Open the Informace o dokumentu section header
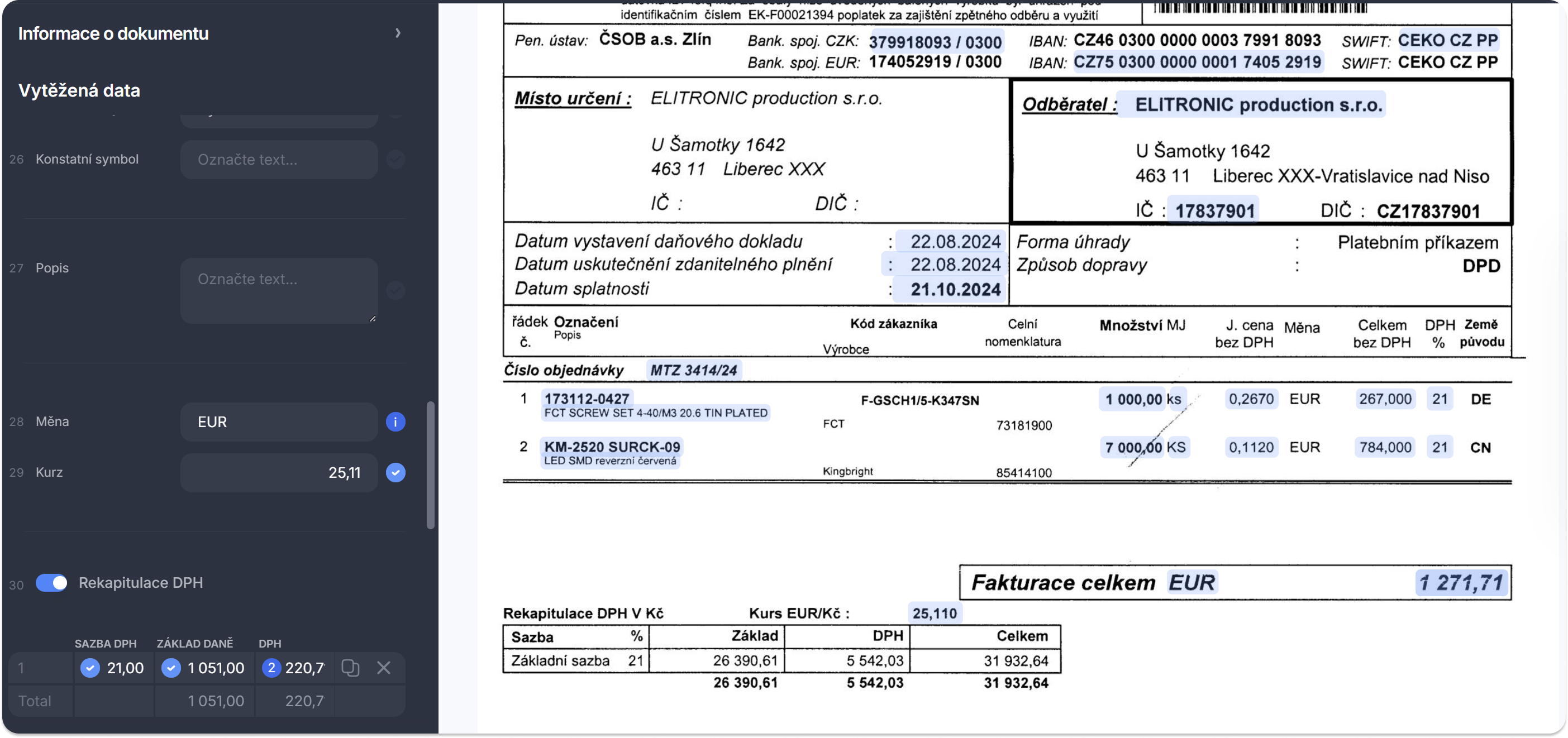The height and width of the screenshot is (738, 1568). [x=113, y=33]
